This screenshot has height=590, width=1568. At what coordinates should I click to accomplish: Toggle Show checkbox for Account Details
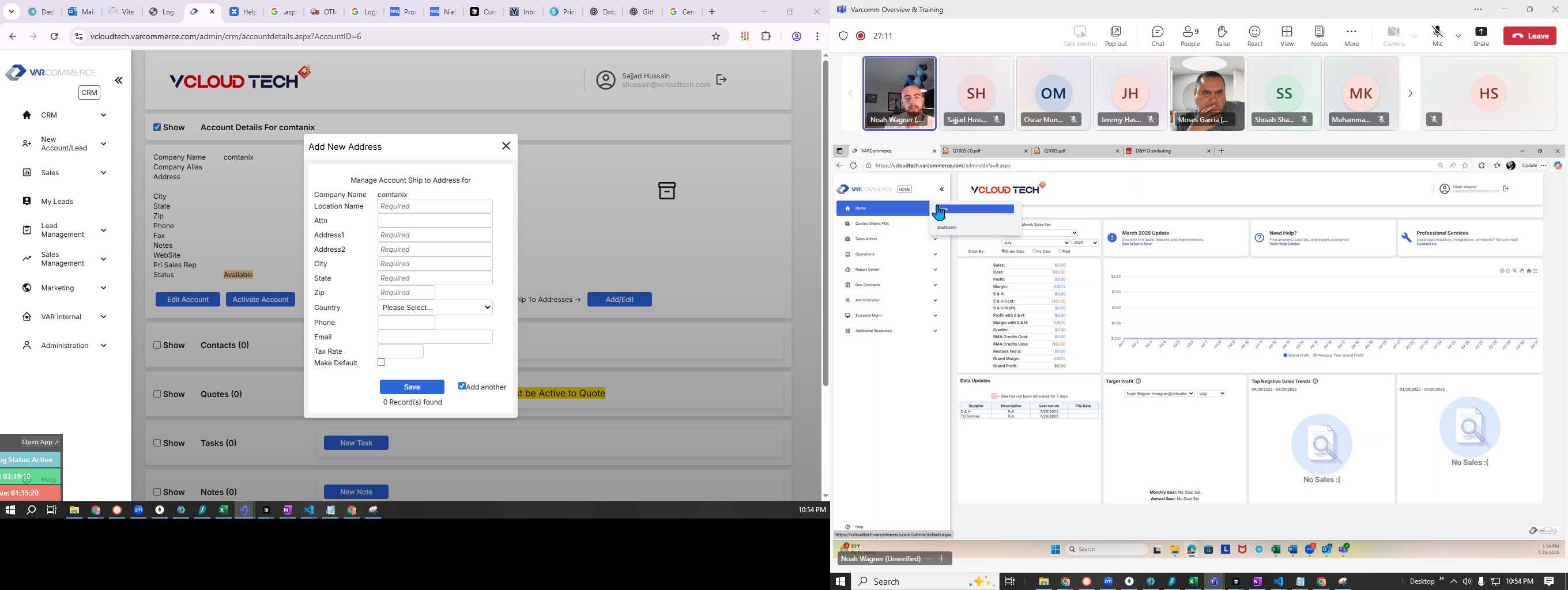click(x=157, y=127)
